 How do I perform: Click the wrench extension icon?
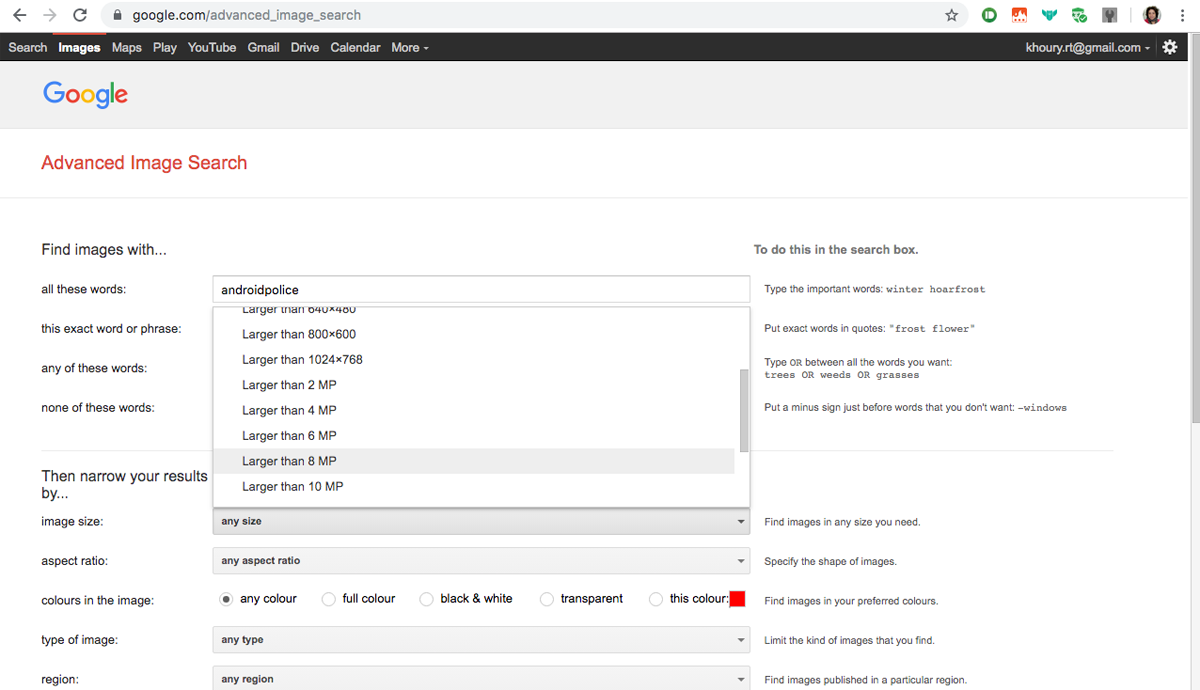1108,15
